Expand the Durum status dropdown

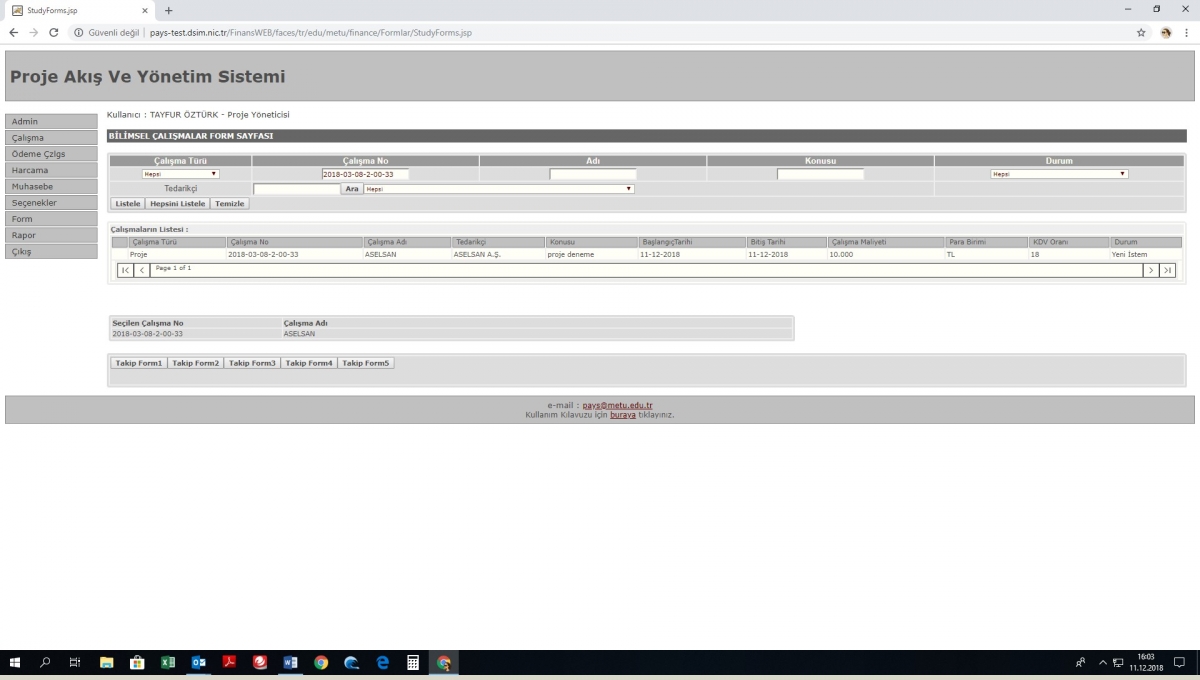click(x=1059, y=174)
